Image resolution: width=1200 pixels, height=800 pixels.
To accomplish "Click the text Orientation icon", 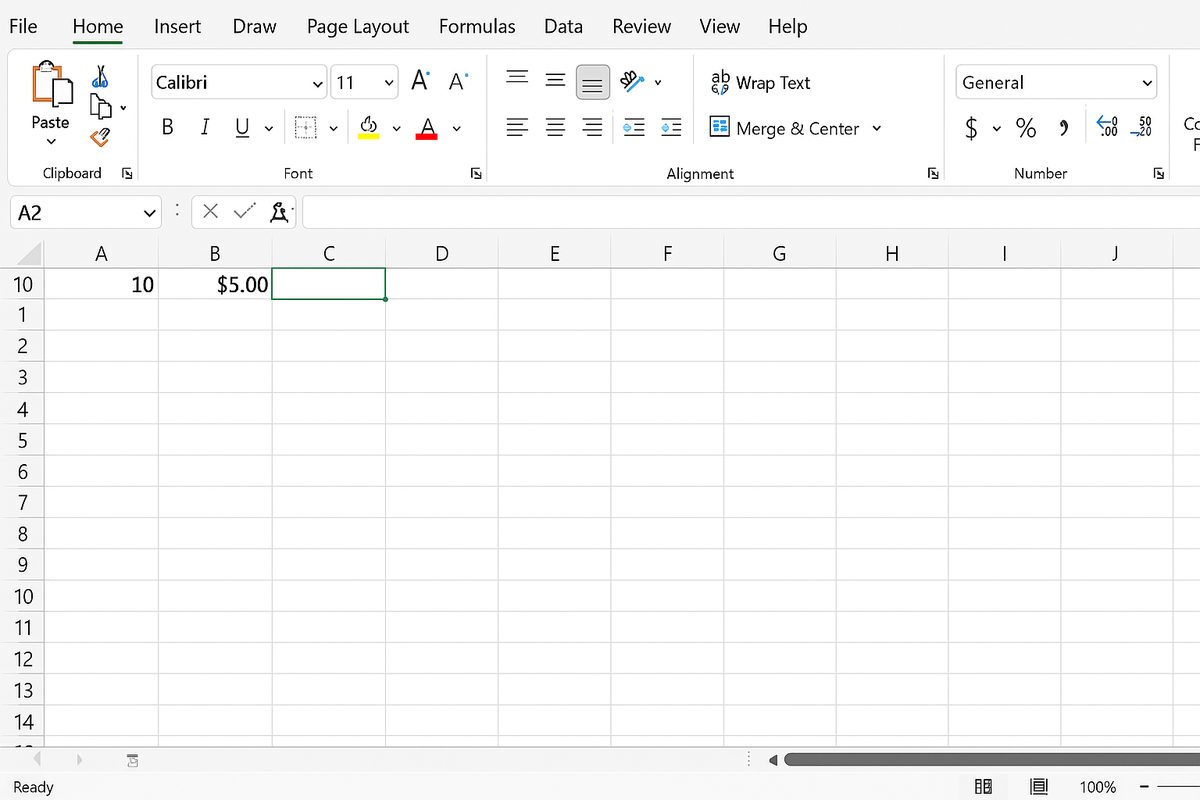I will point(631,81).
